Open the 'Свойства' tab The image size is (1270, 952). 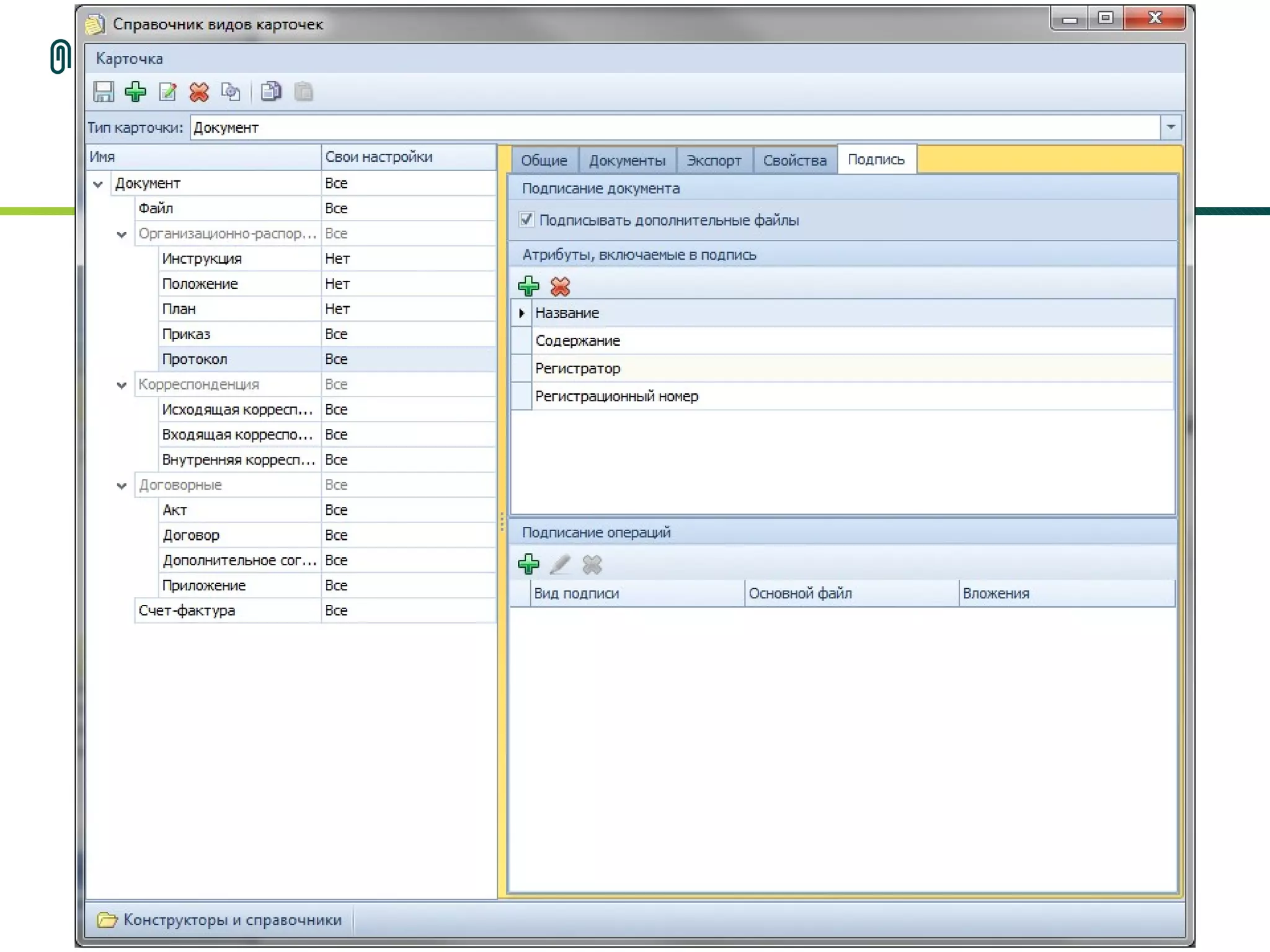pos(794,161)
